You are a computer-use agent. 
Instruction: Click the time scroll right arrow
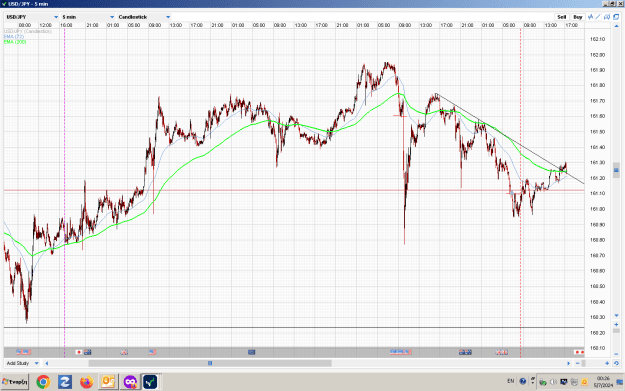(x=568, y=363)
